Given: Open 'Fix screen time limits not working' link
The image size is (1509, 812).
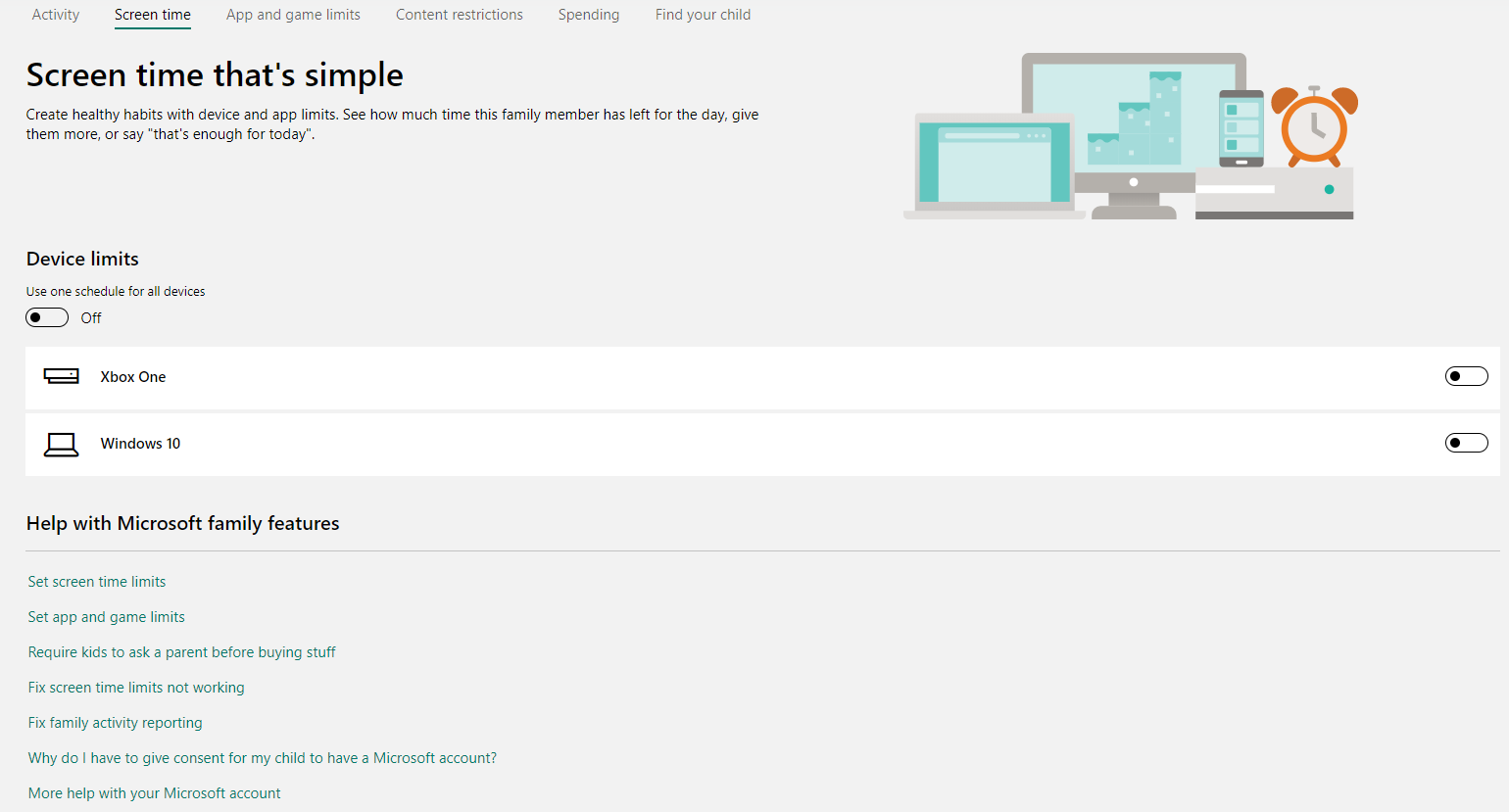Looking at the screenshot, I should click(x=136, y=688).
